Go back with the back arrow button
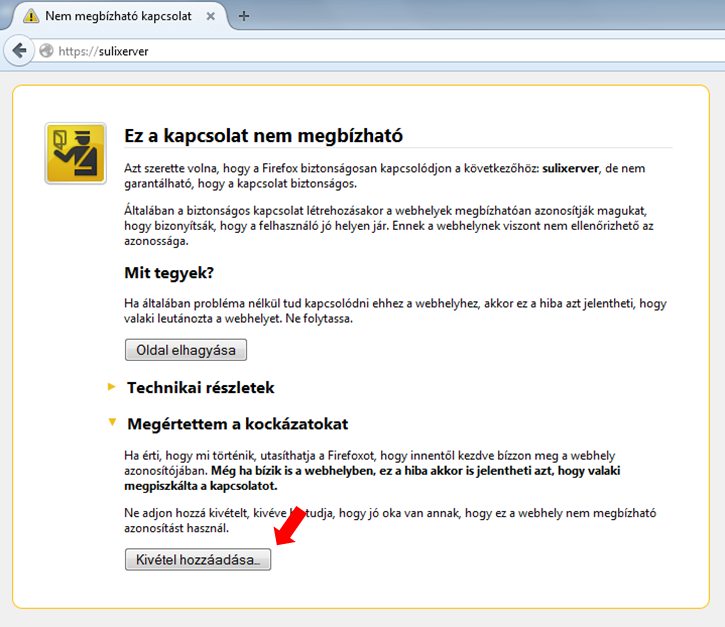 click(18, 50)
